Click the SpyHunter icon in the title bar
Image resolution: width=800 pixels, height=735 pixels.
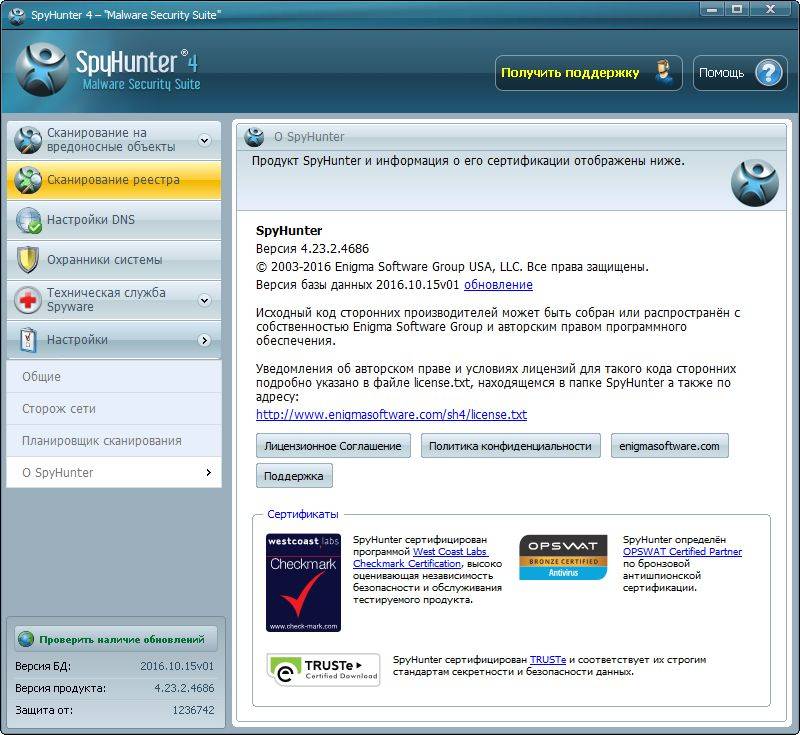coord(16,15)
